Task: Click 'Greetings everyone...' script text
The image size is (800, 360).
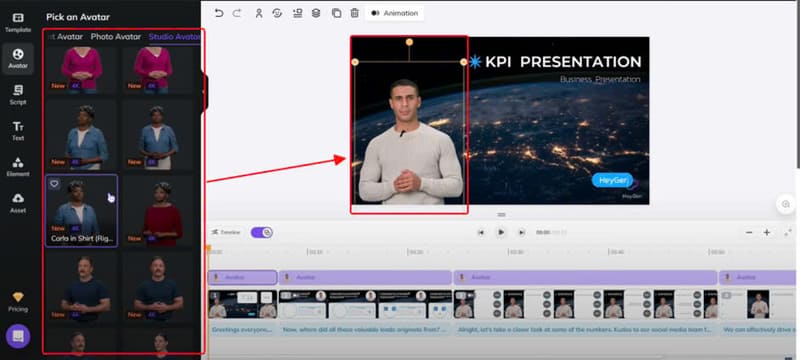Action: (x=242, y=330)
